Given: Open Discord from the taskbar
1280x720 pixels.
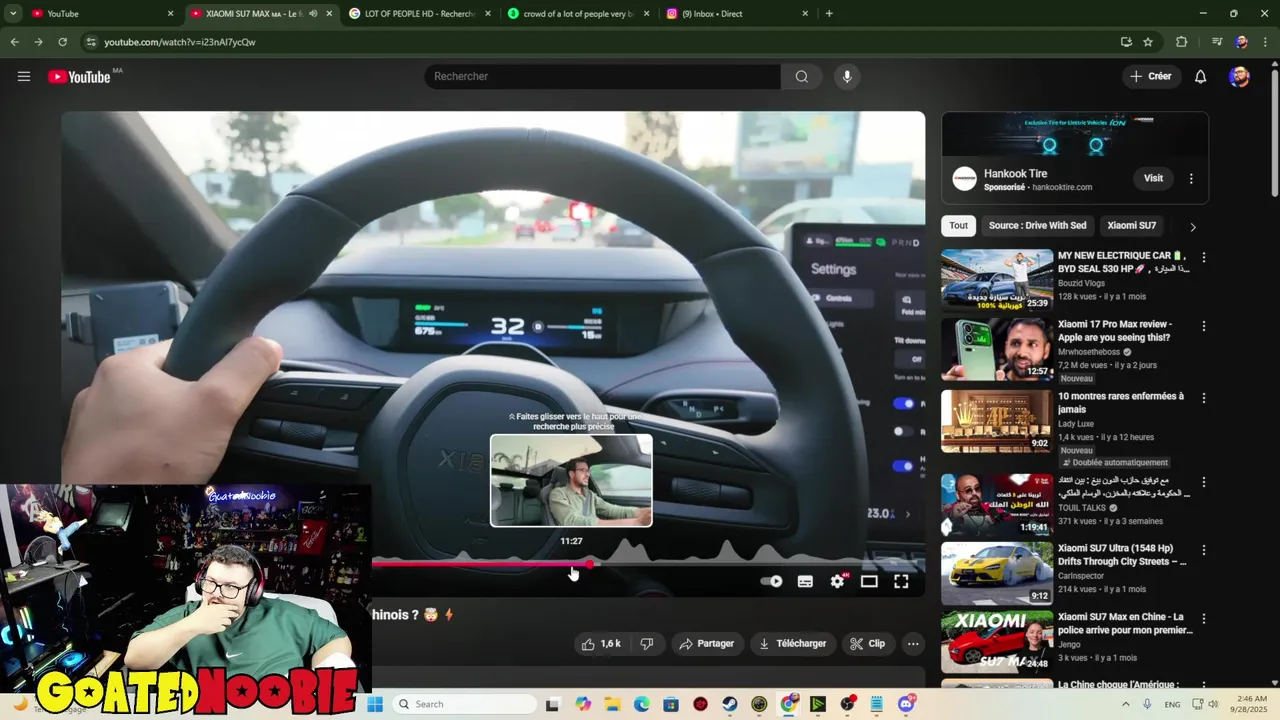Looking at the screenshot, I should [x=906, y=704].
